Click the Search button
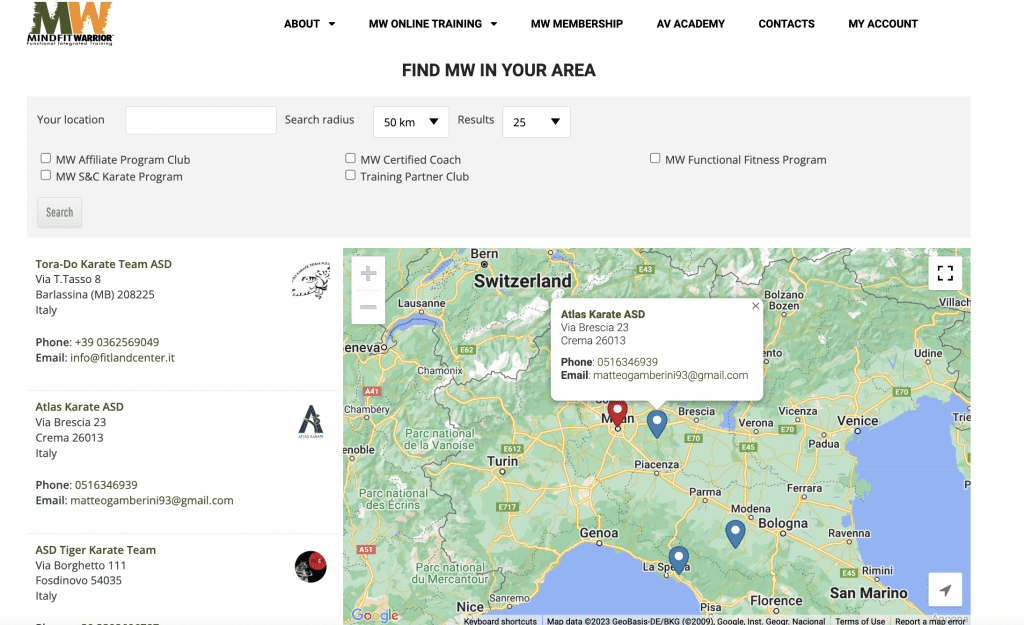The height and width of the screenshot is (625, 1024). click(x=59, y=212)
